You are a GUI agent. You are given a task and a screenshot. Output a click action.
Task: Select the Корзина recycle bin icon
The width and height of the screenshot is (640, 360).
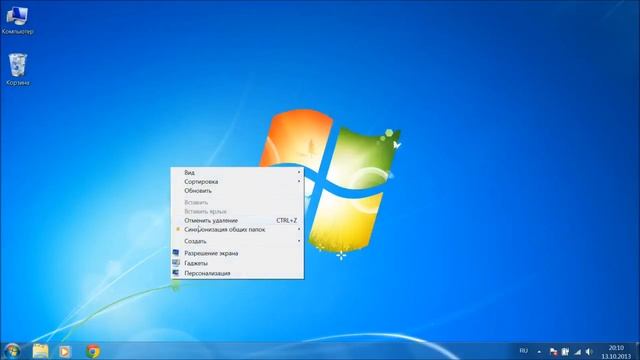(18, 69)
